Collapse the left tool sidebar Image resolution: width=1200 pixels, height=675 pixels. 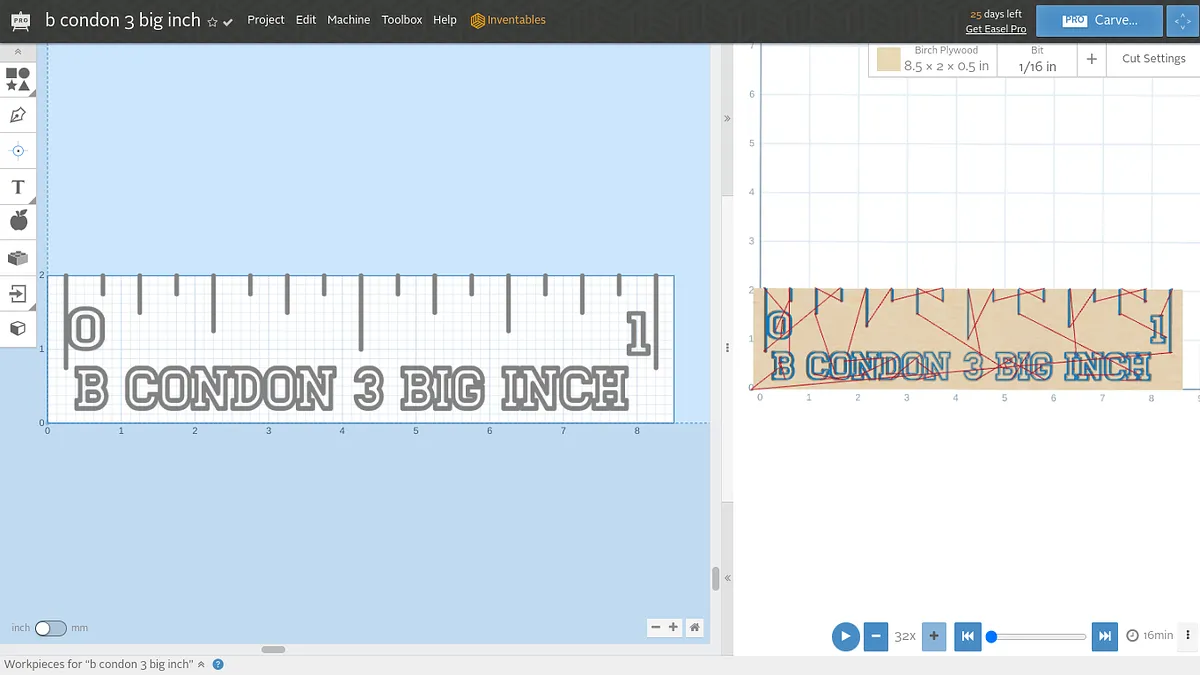[18, 51]
